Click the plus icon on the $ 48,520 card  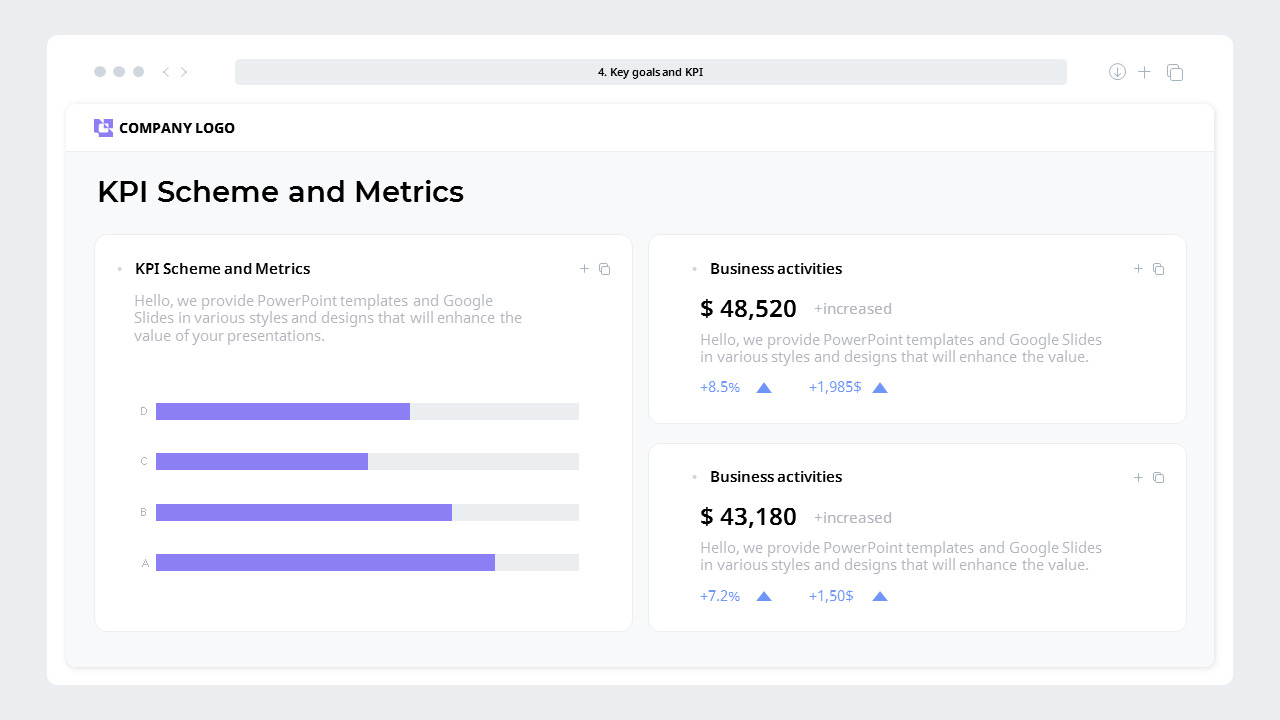pyautogui.click(x=1138, y=269)
